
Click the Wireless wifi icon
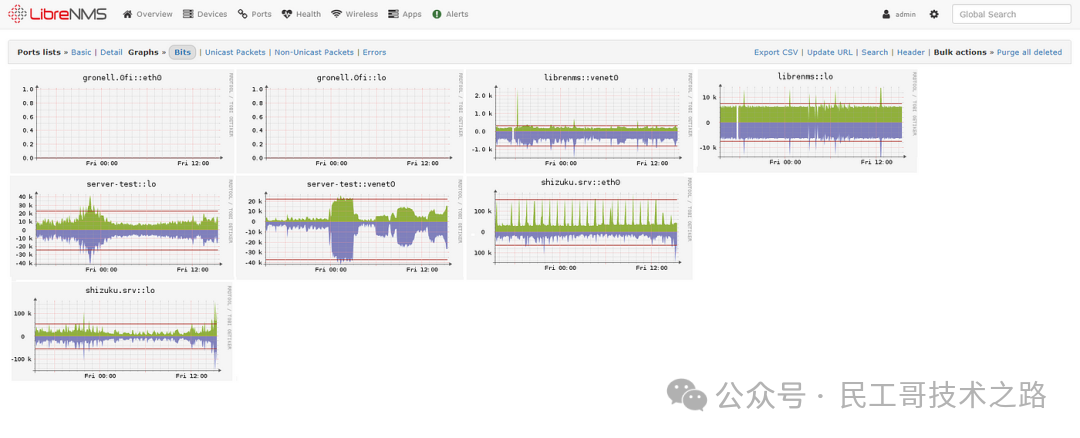pyautogui.click(x=336, y=14)
